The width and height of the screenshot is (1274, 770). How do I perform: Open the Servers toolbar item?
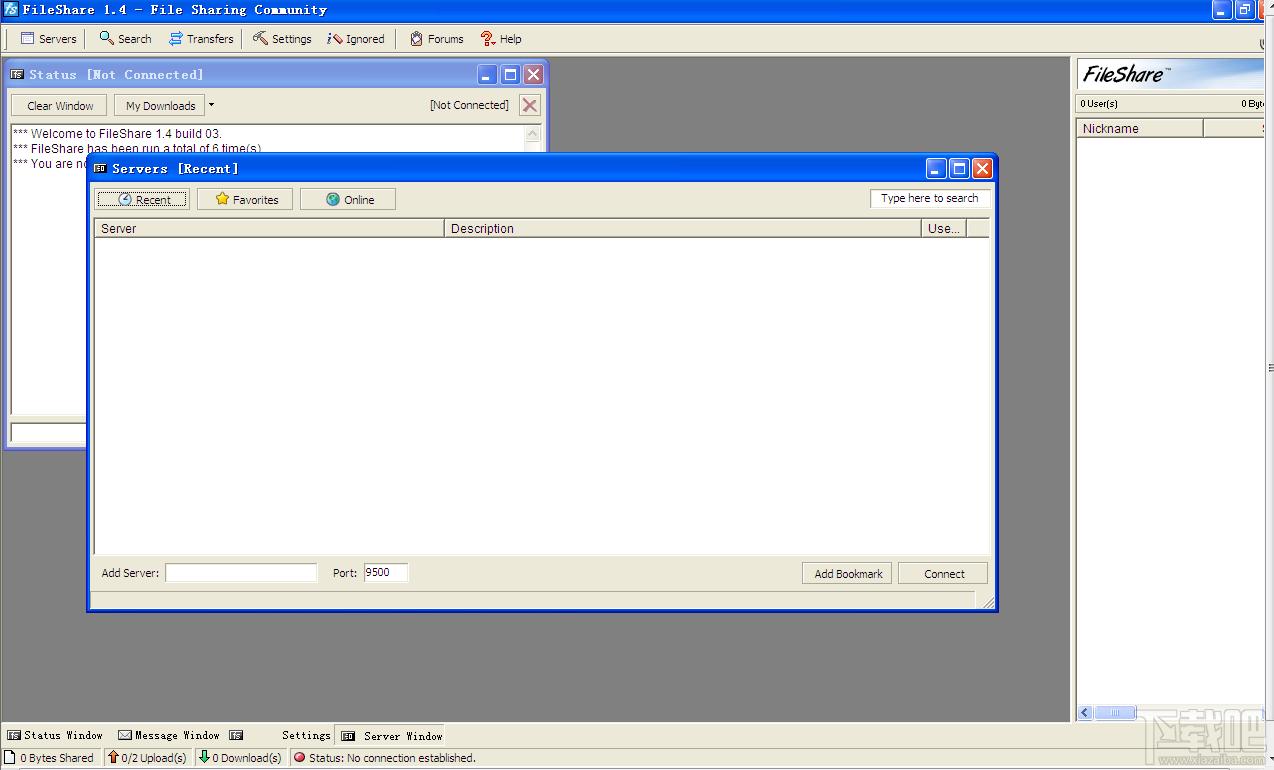[x=49, y=39]
